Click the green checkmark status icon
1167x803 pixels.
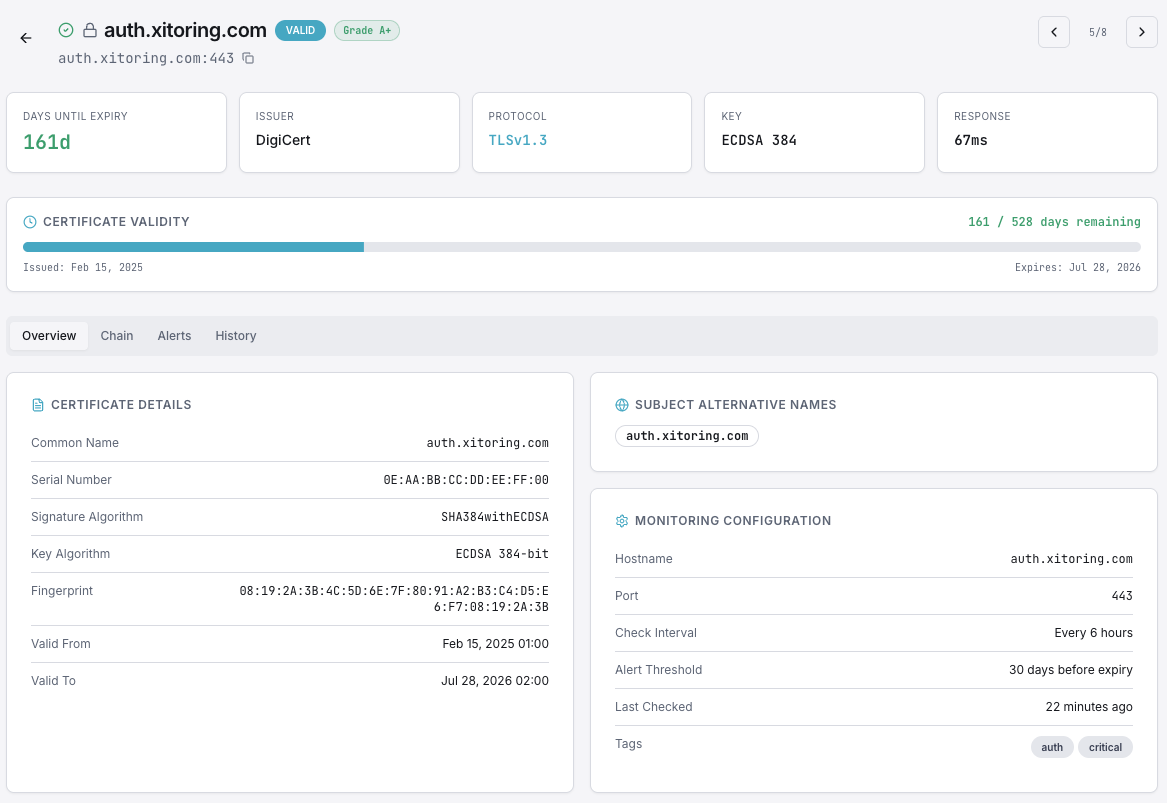(65, 30)
